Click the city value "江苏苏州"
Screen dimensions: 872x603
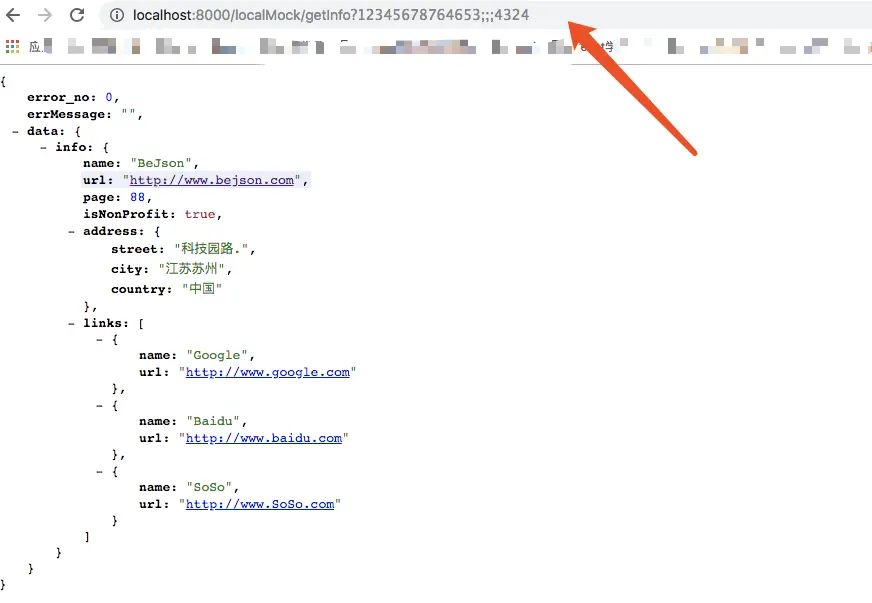coord(191,269)
